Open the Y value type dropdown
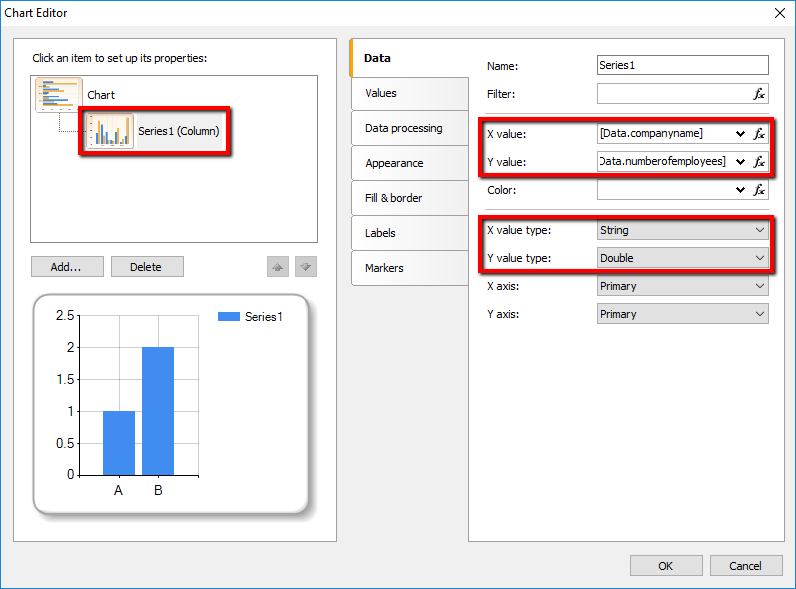 click(x=682, y=258)
